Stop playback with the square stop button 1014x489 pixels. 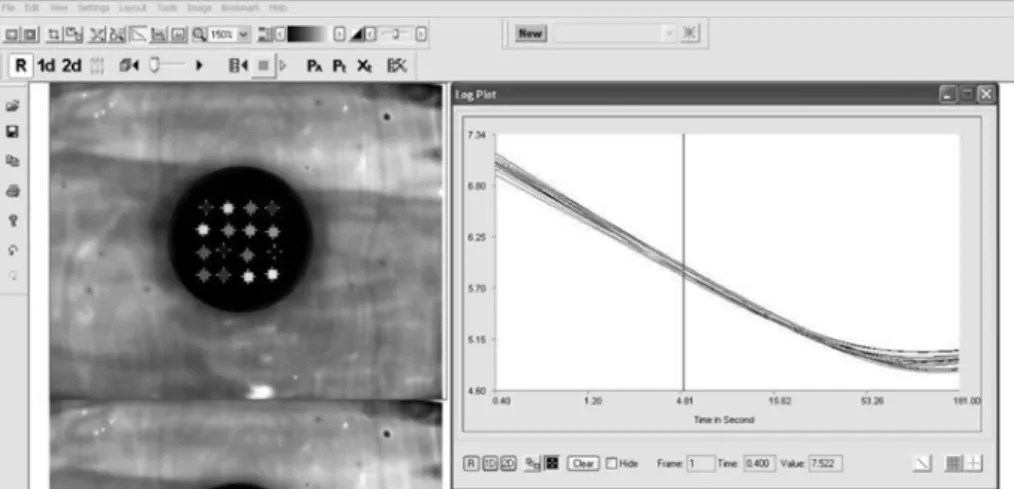(263, 65)
